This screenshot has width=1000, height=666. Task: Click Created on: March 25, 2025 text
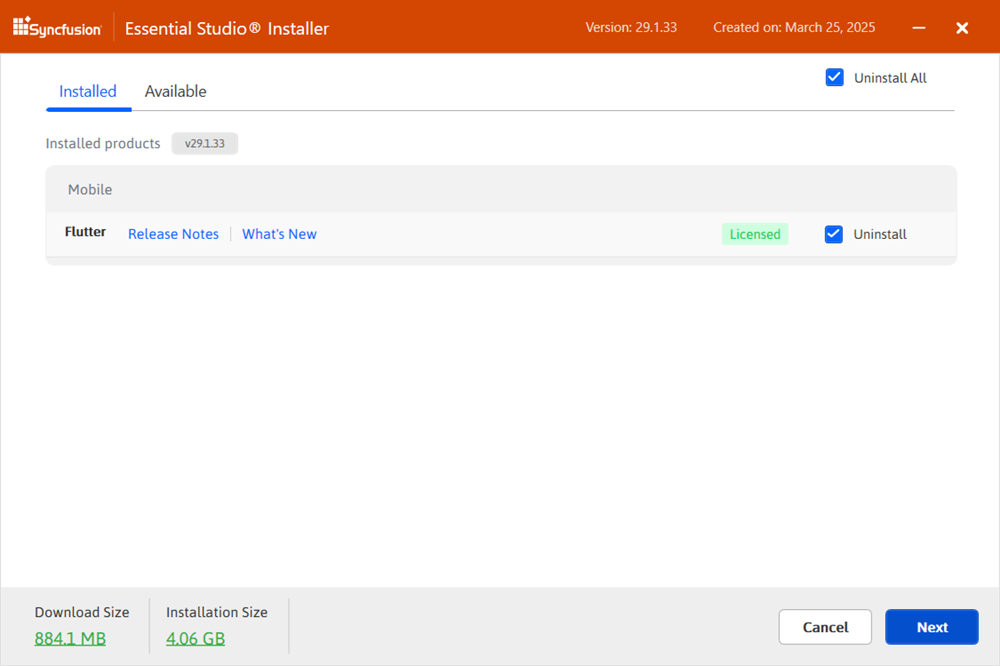(794, 27)
